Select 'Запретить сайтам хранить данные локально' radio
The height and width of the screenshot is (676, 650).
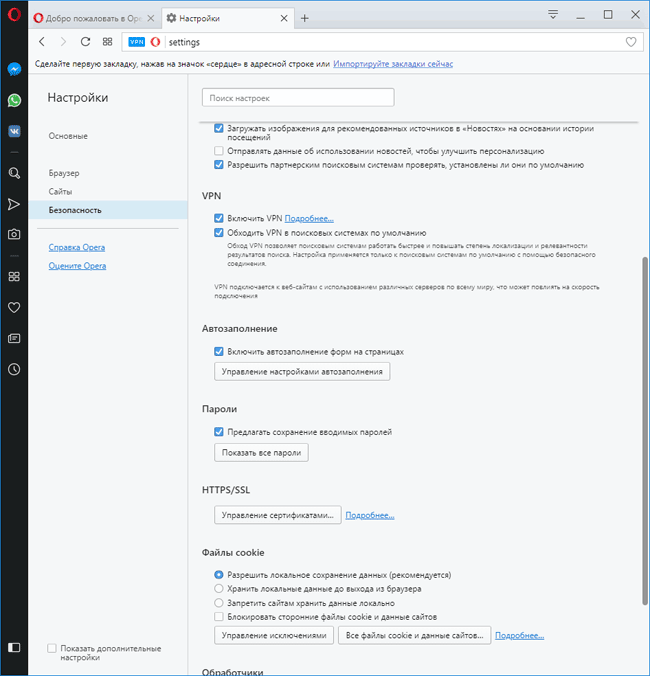(x=219, y=604)
